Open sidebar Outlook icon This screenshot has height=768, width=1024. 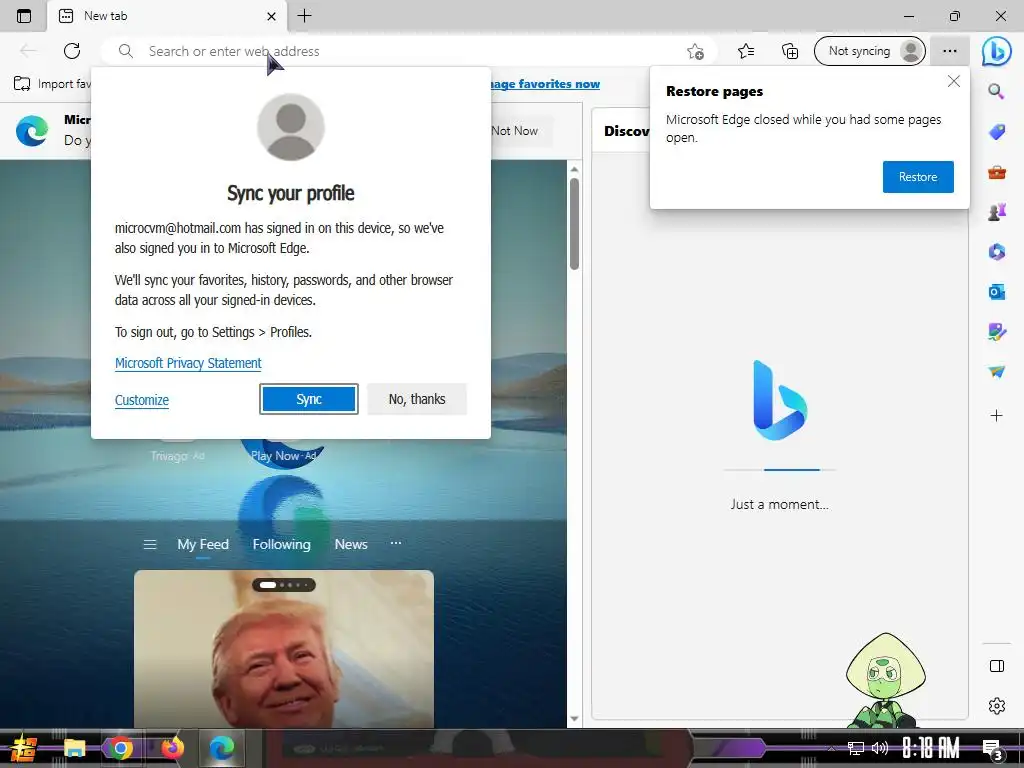click(x=997, y=292)
